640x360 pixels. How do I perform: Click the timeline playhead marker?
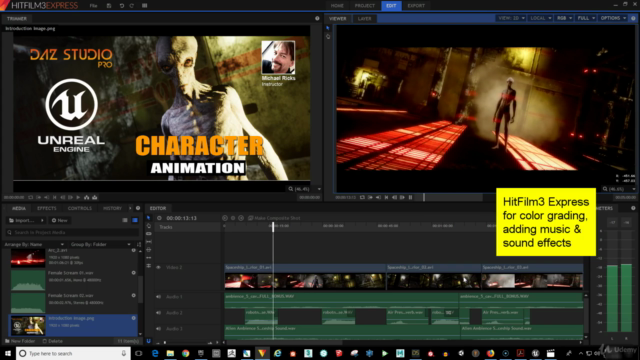[273, 227]
